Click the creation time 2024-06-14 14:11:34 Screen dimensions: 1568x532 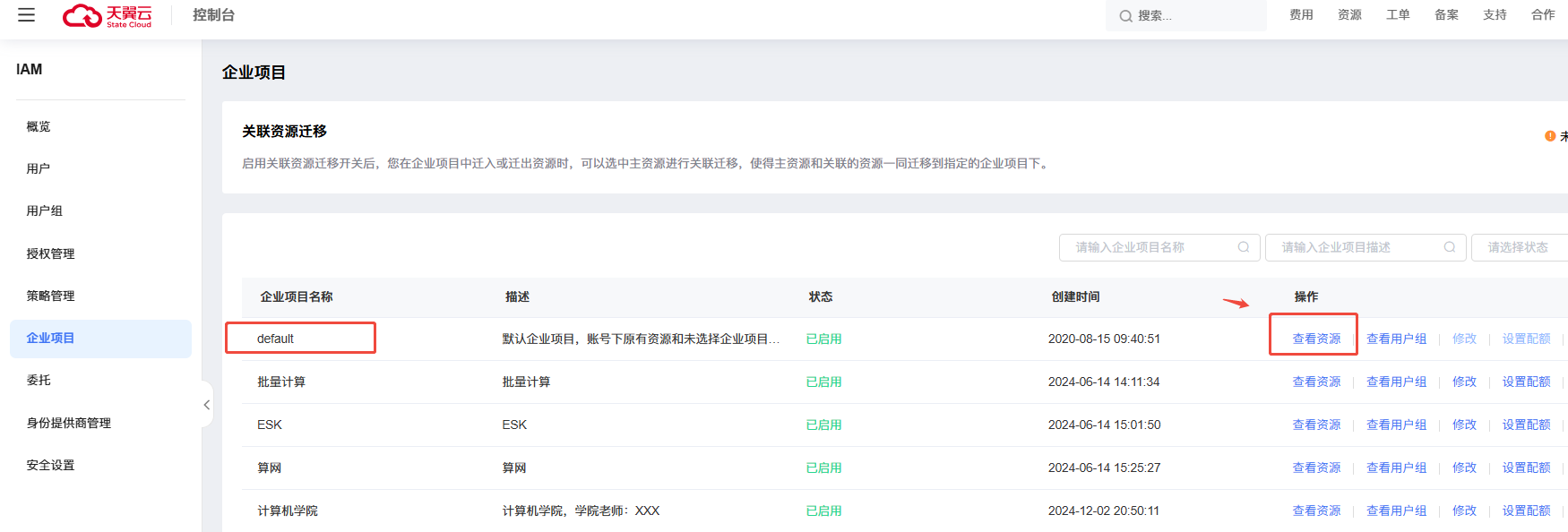point(1104,382)
